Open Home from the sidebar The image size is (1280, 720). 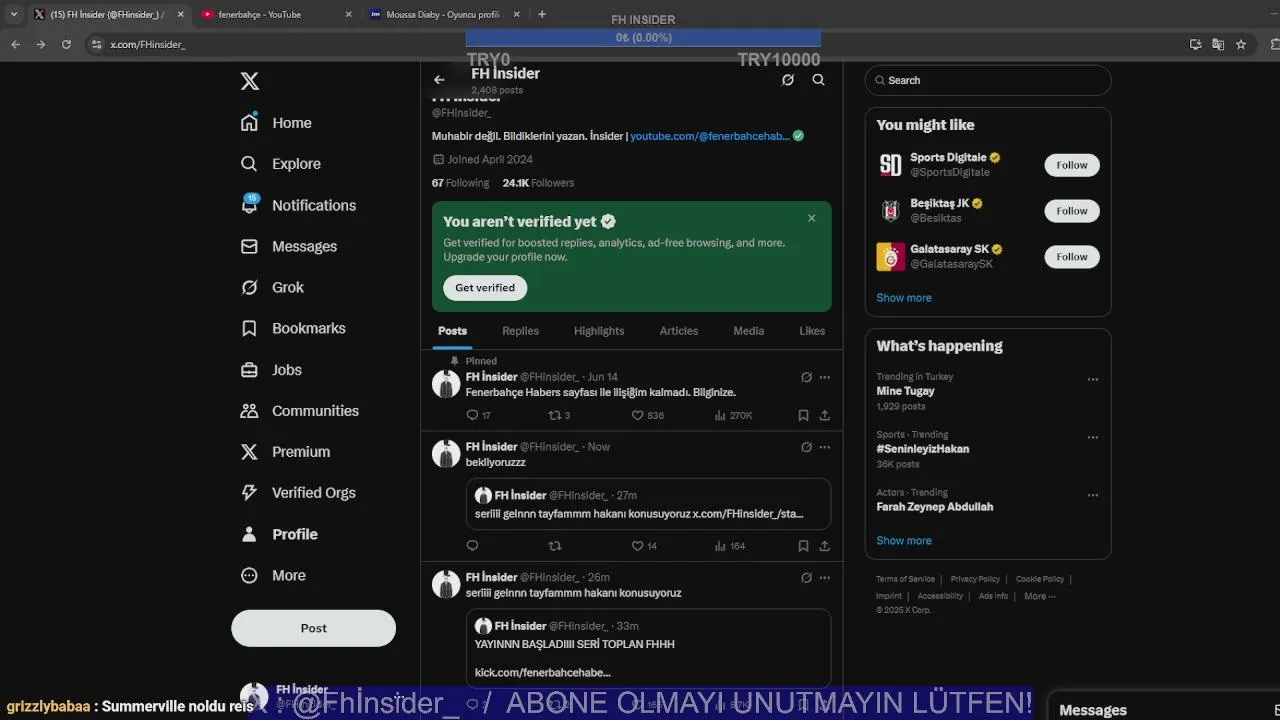tap(276, 123)
